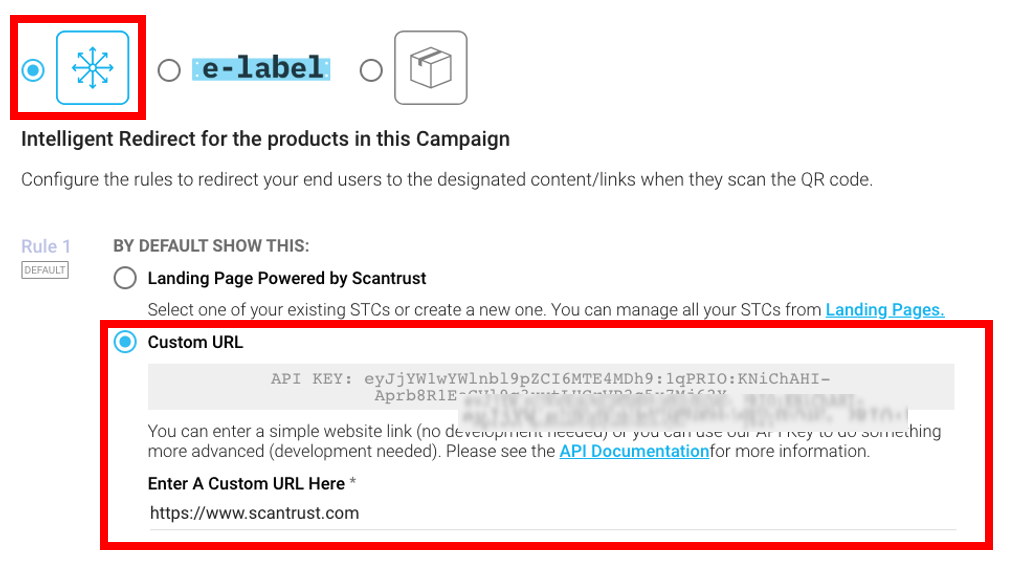This screenshot has width=1023, height=570.
Task: Click the API KEY text box
Action: coord(550,386)
